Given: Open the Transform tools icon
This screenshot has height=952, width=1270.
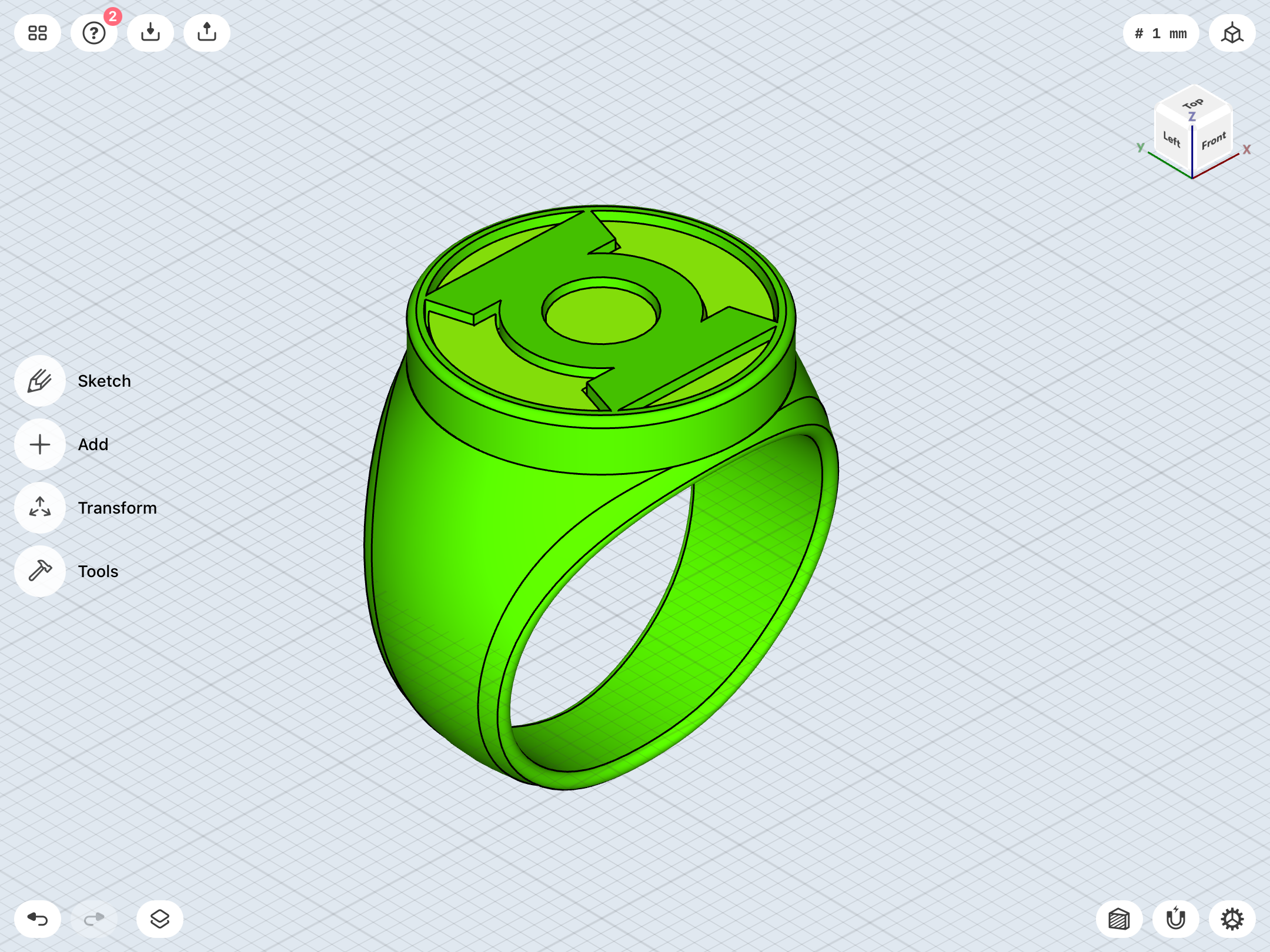Looking at the screenshot, I should pos(40,508).
